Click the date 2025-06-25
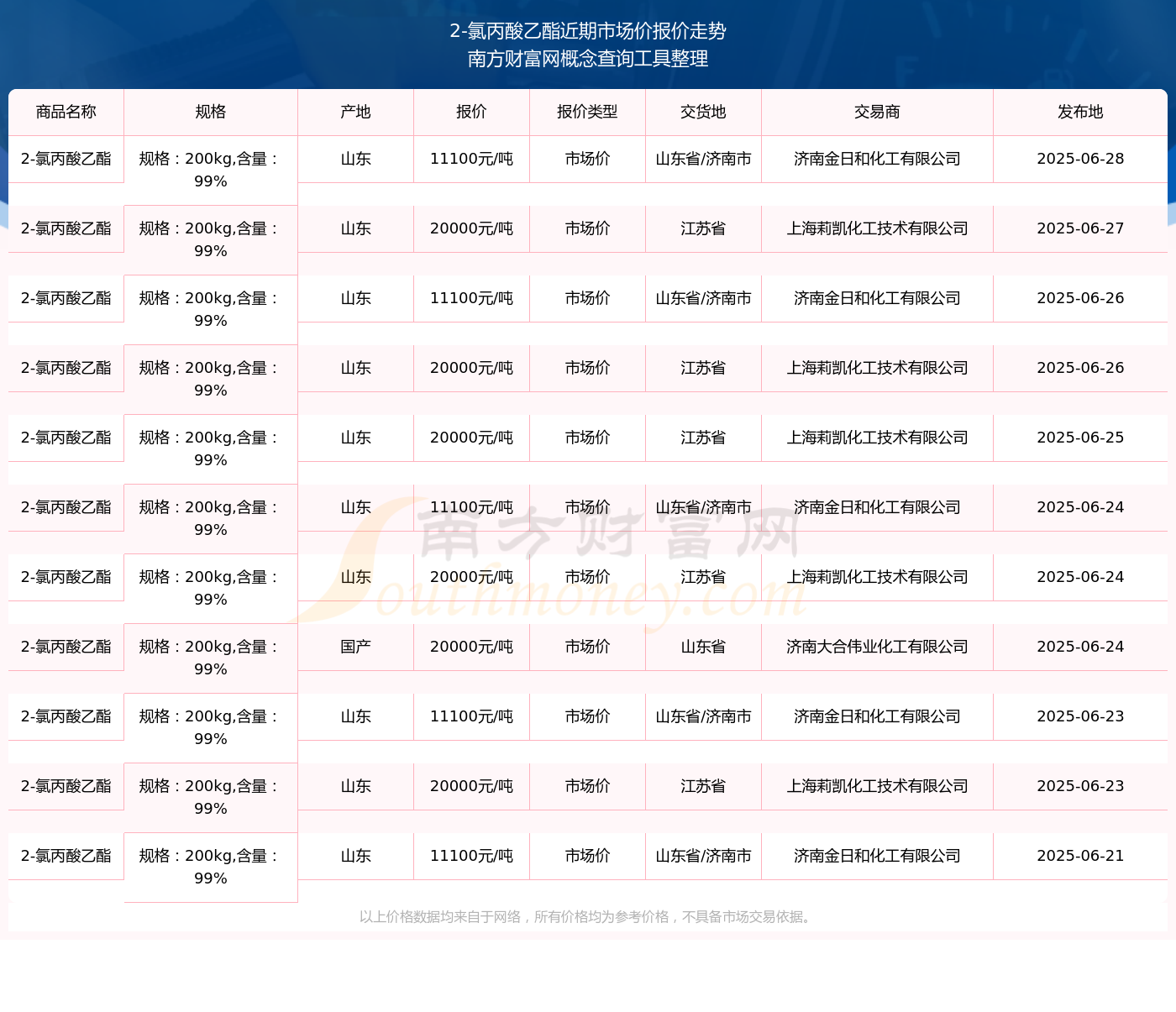Viewport: 1176px width, 1012px height. (1080, 438)
